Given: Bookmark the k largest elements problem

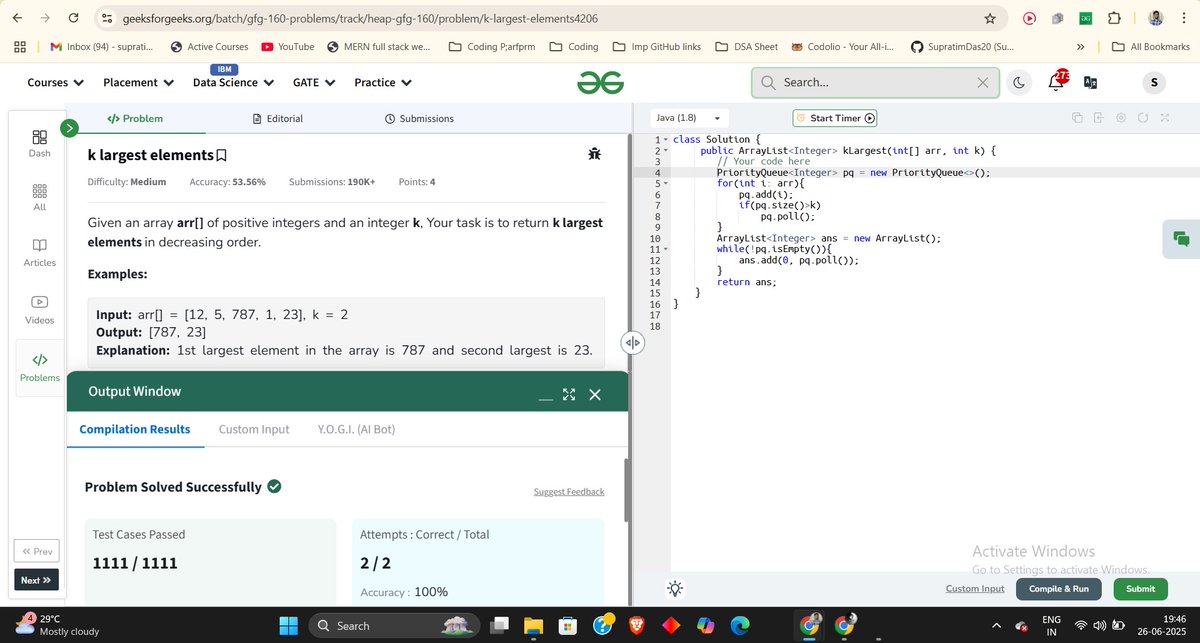Looking at the screenshot, I should click(221, 155).
